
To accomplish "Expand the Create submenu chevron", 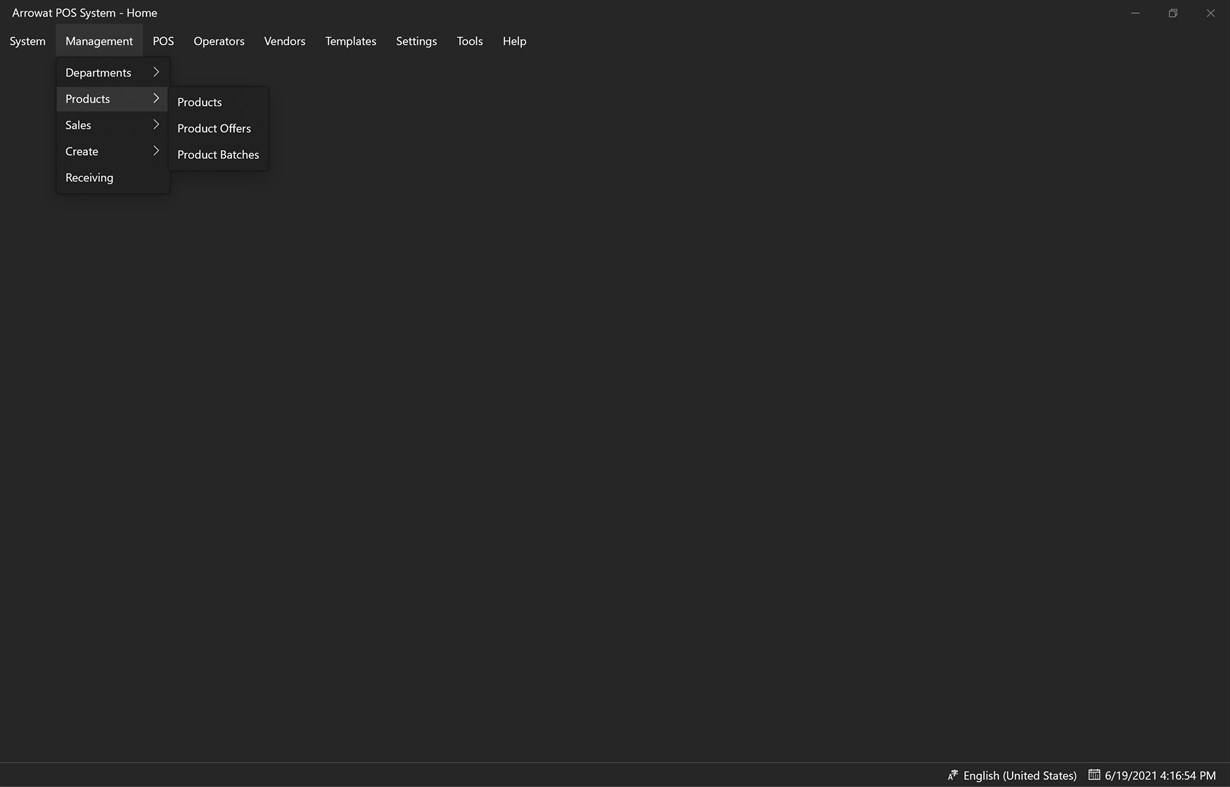I will 156,152.
